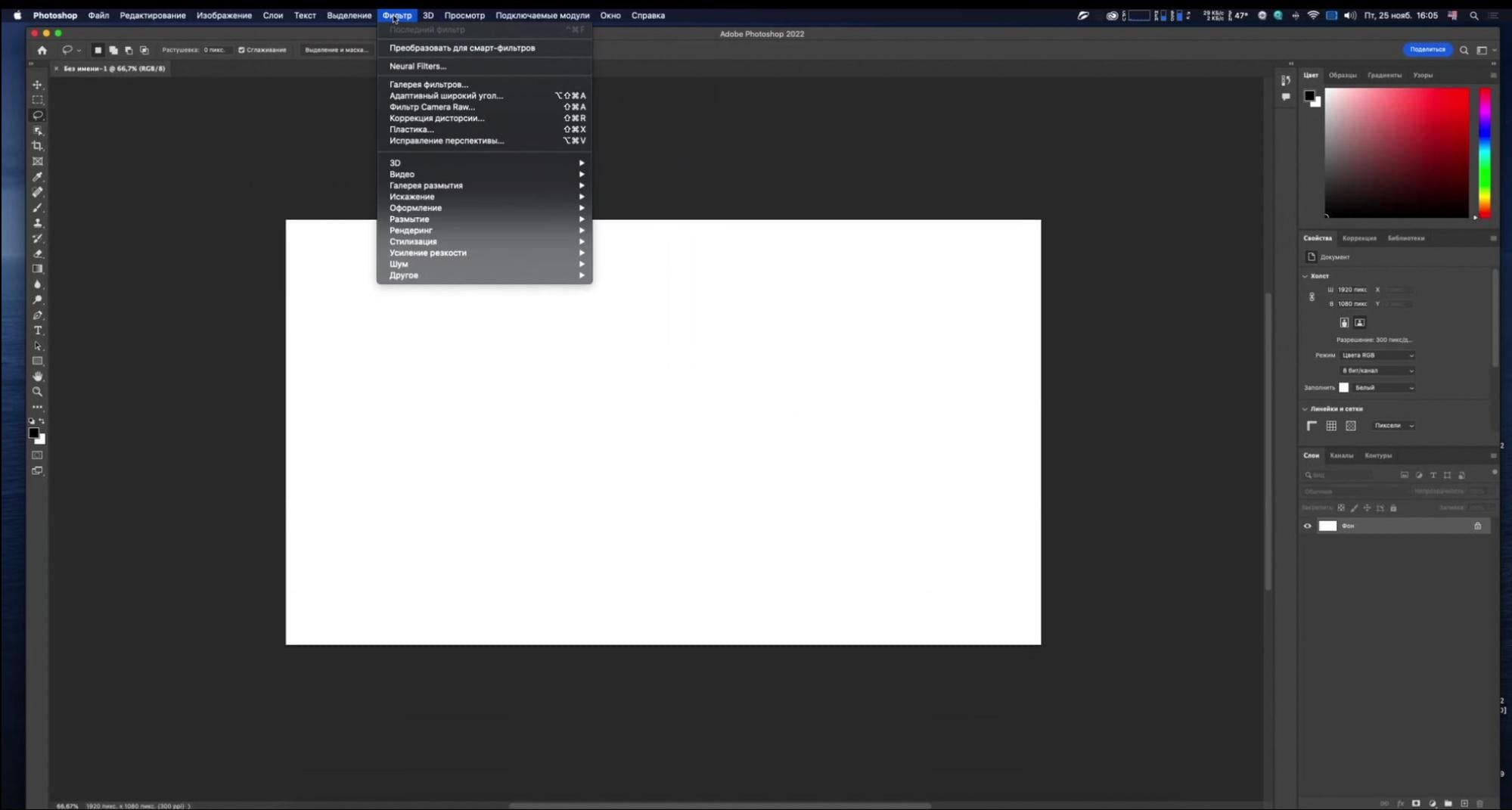Select the Horizontal Type tool

[x=37, y=331]
